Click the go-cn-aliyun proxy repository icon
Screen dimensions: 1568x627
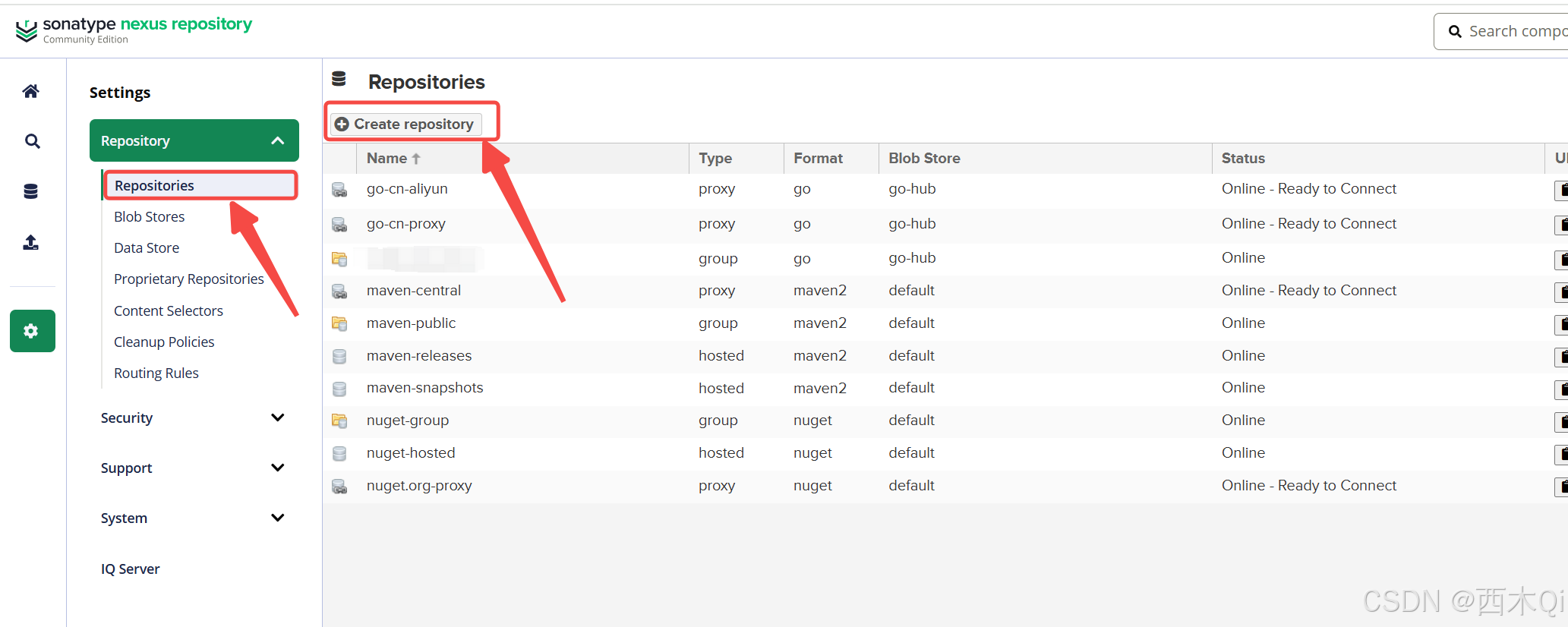point(339,190)
